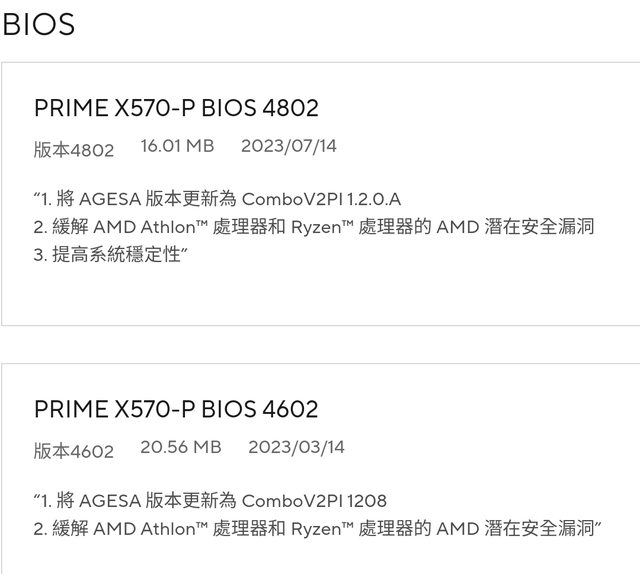This screenshot has width=640, height=574.
Task: Click the security note line in BIOS 4802
Action: click(x=314, y=227)
